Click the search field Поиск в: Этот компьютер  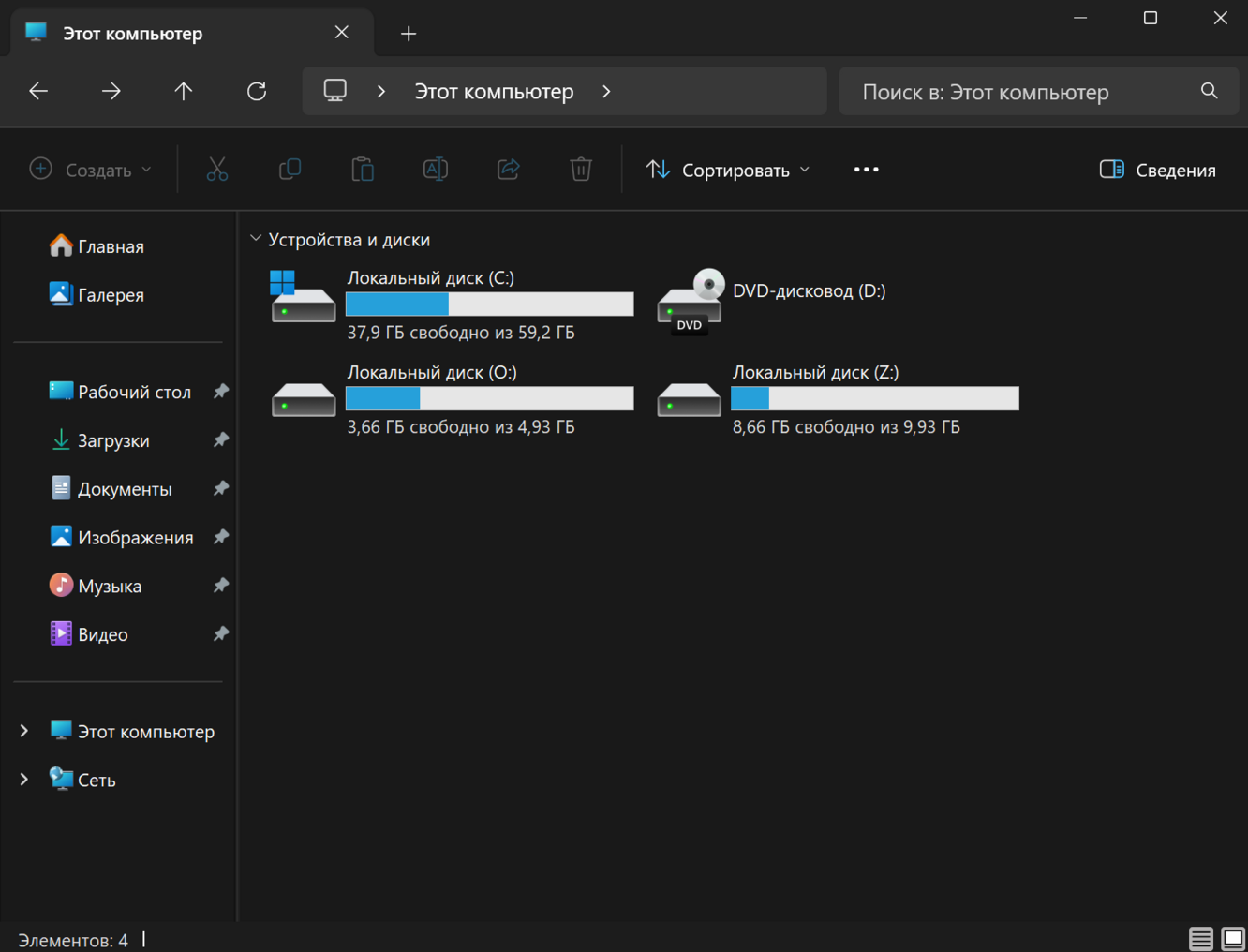(x=1021, y=92)
